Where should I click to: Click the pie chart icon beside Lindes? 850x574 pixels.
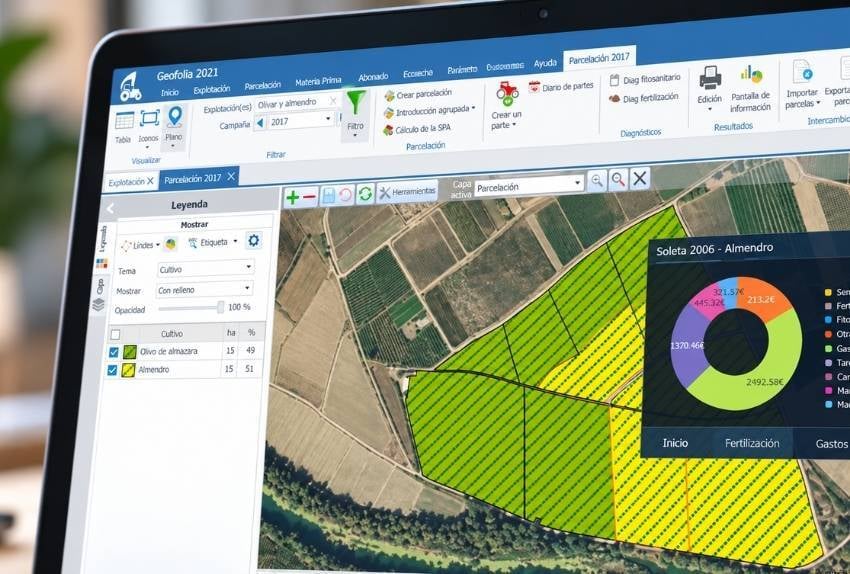click(x=171, y=244)
